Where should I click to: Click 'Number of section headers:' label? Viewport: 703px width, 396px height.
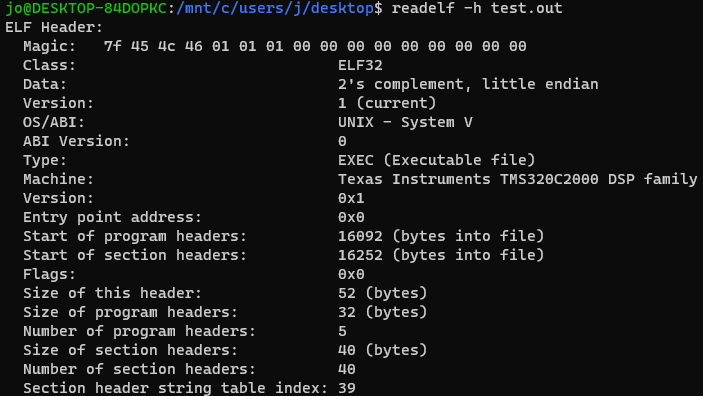[139, 369]
